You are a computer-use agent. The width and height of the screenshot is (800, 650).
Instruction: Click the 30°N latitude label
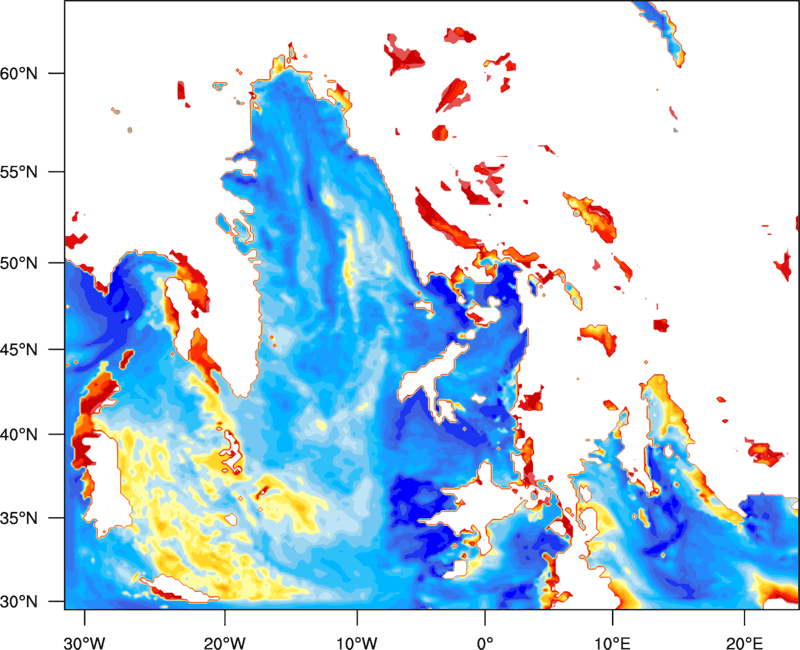19,602
